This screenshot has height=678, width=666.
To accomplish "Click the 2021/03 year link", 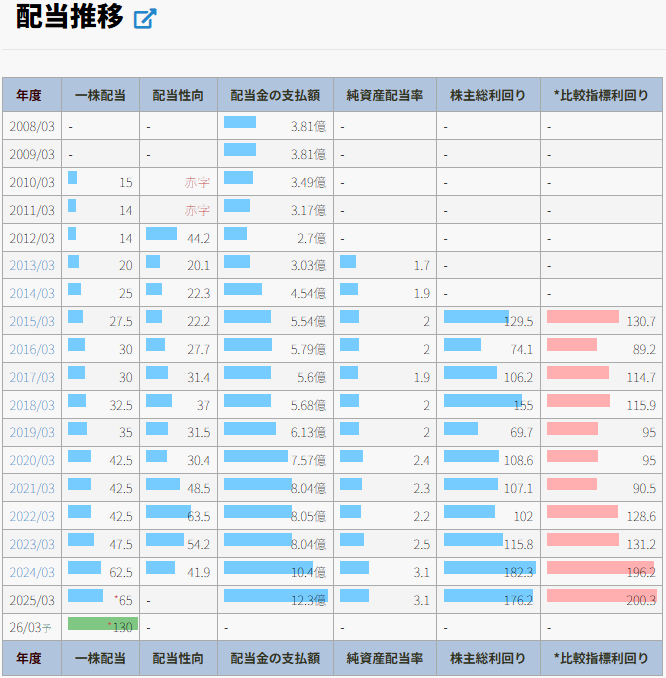I will pos(32,488).
